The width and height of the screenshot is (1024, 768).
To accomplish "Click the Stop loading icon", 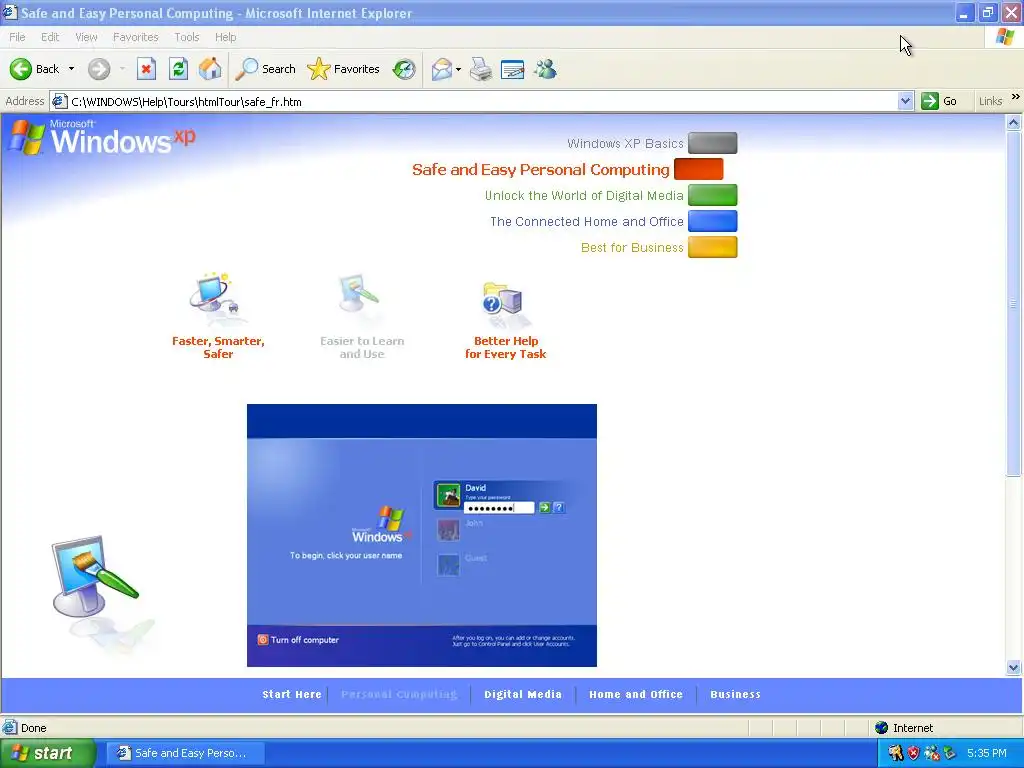I will pos(146,69).
